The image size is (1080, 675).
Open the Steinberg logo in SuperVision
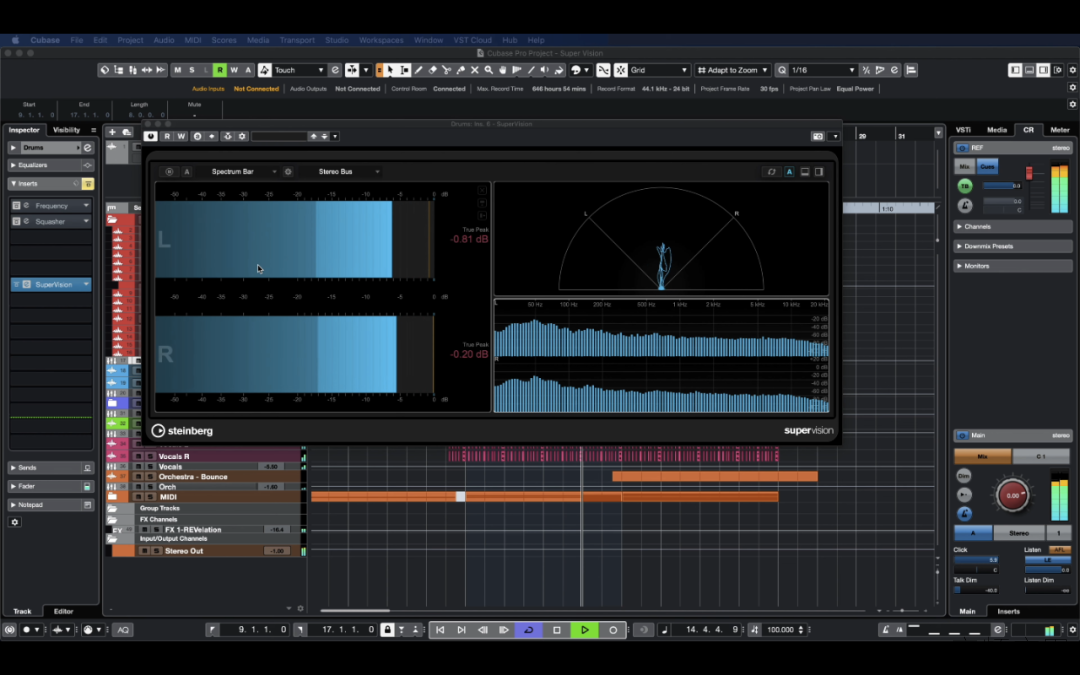[x=183, y=430]
